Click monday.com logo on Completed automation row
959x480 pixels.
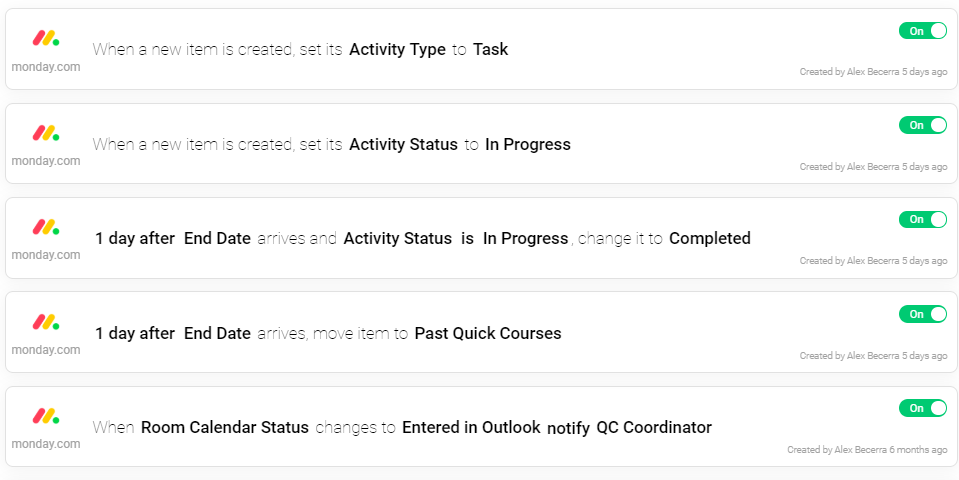point(45,227)
